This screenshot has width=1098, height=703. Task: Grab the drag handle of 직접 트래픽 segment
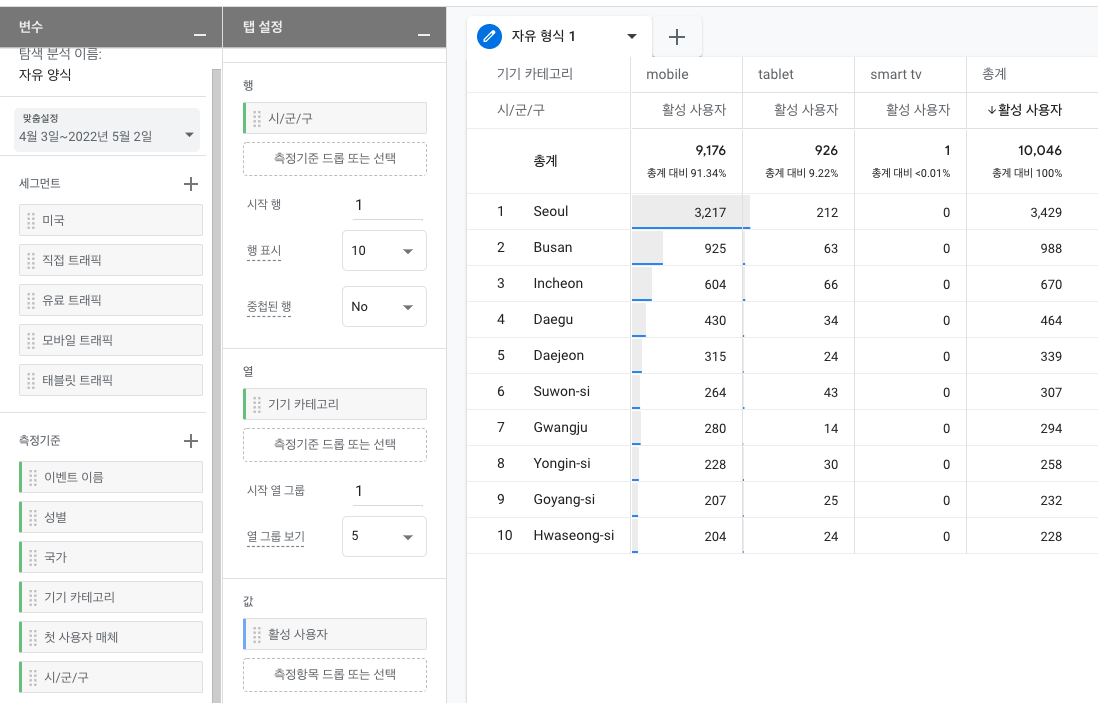(x=31, y=260)
